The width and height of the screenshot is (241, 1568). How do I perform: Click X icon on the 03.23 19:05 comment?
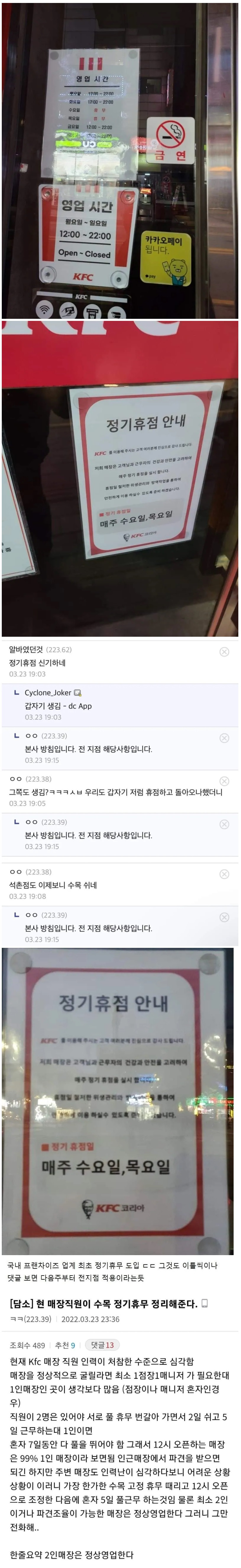[x=224, y=781]
